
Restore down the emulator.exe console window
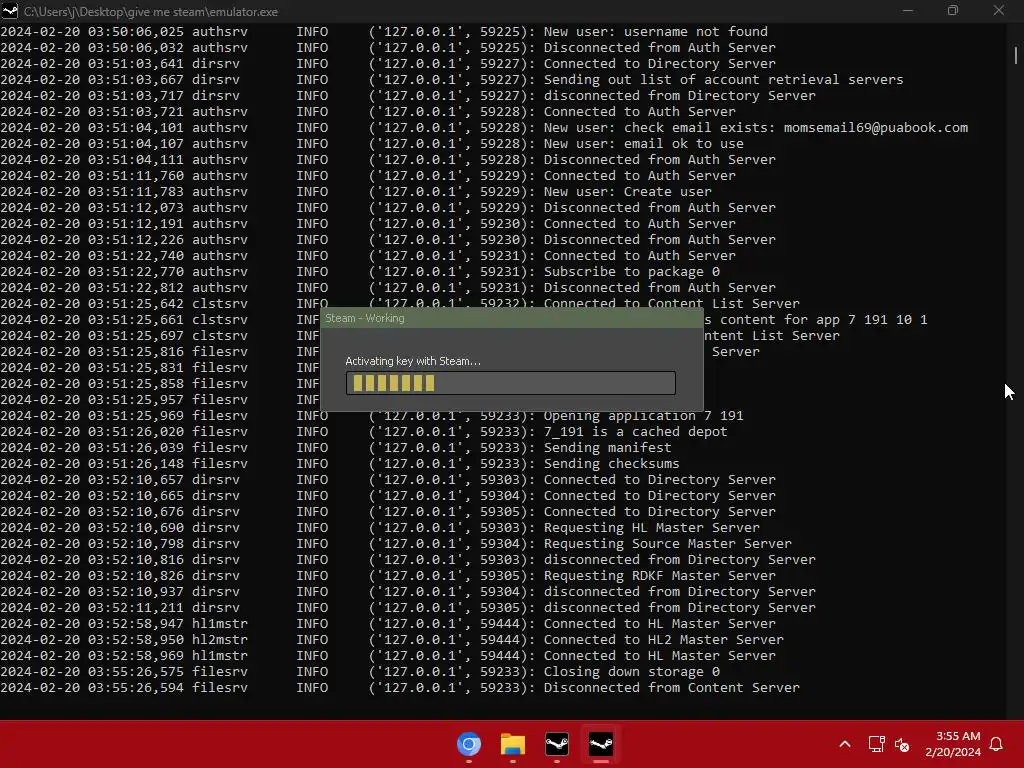tap(953, 11)
